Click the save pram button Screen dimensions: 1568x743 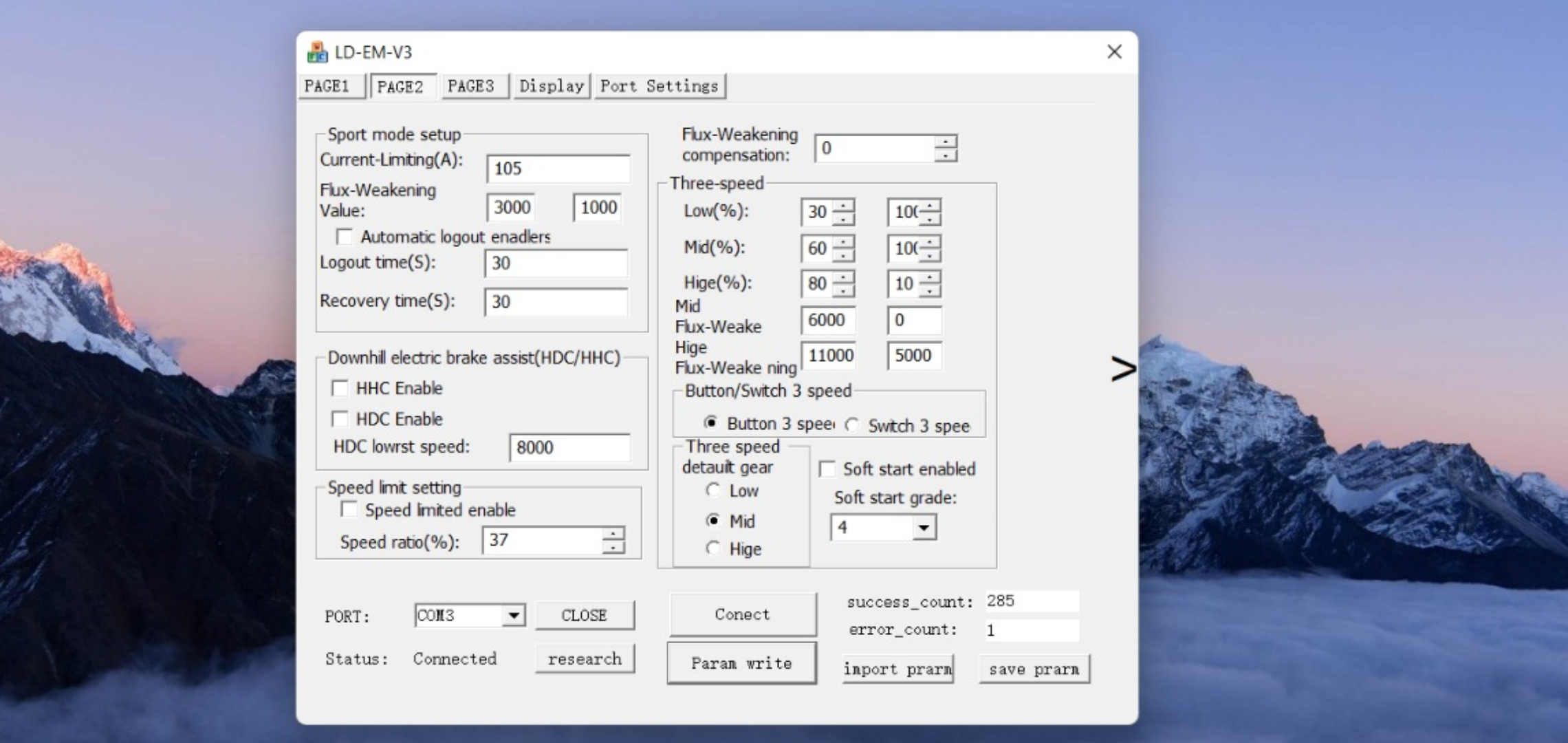tap(1034, 669)
